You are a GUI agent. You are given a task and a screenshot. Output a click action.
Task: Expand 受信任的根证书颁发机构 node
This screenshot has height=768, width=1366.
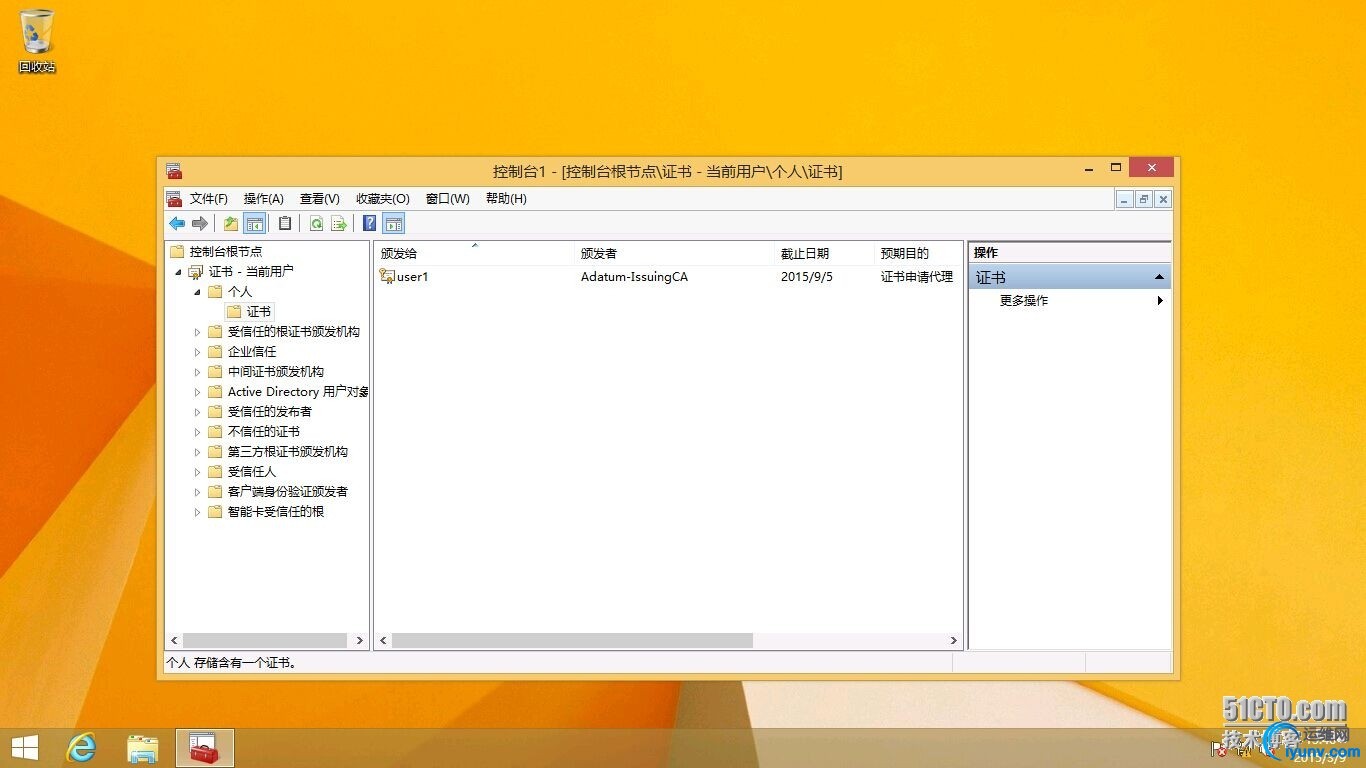point(198,332)
